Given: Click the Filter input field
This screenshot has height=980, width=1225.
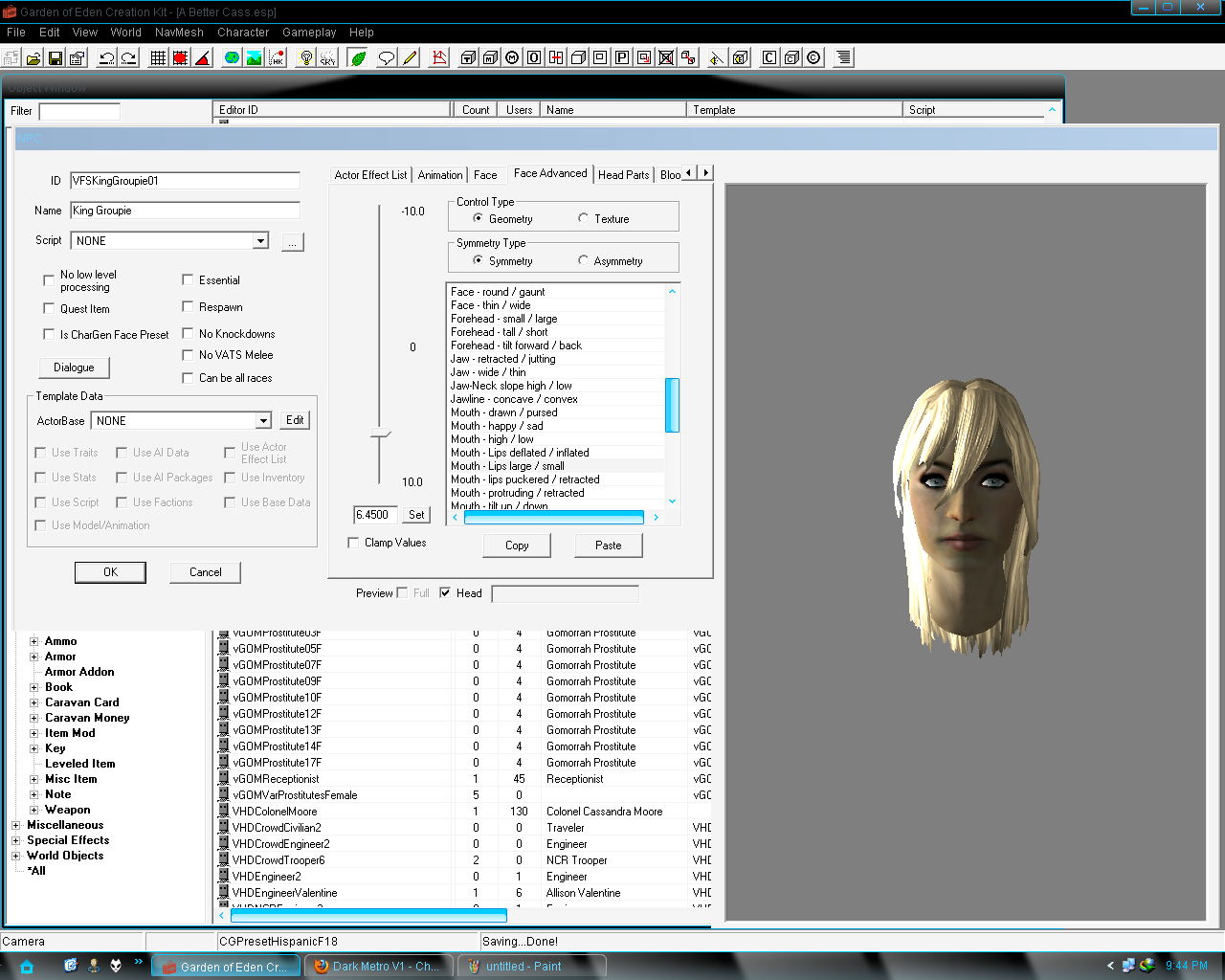Looking at the screenshot, I should (x=79, y=112).
